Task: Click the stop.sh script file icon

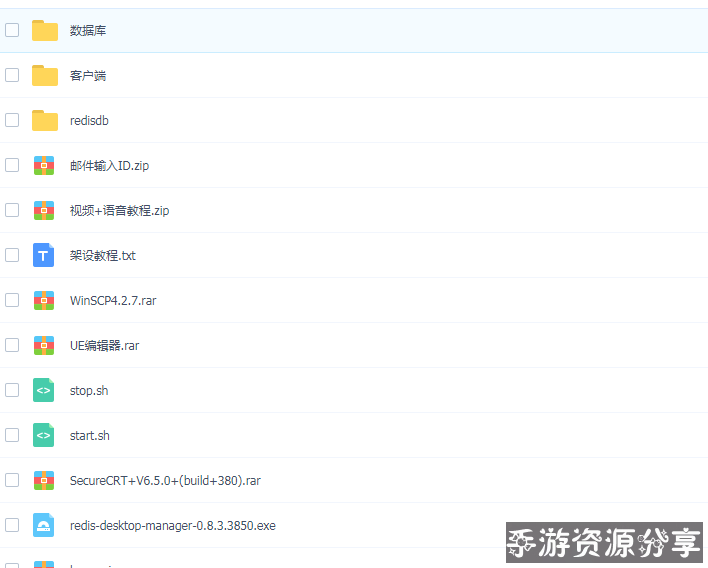Action: tap(44, 390)
